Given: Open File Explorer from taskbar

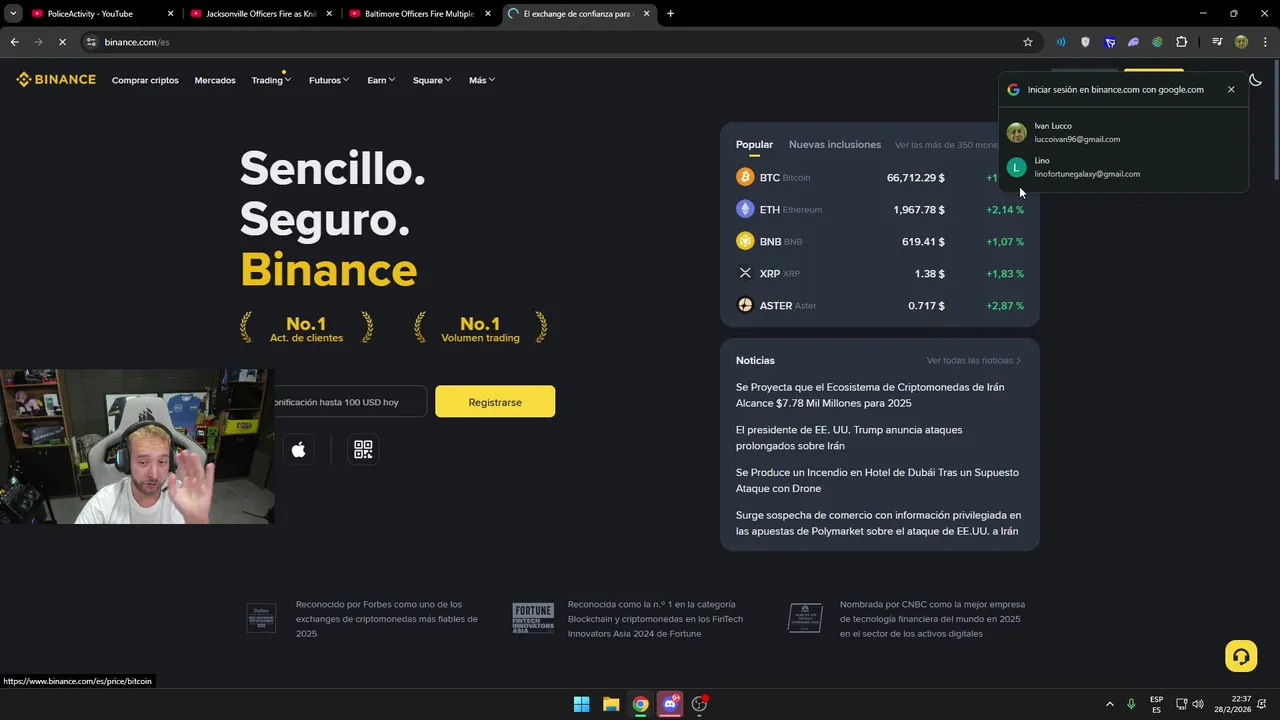Looking at the screenshot, I should pos(610,704).
